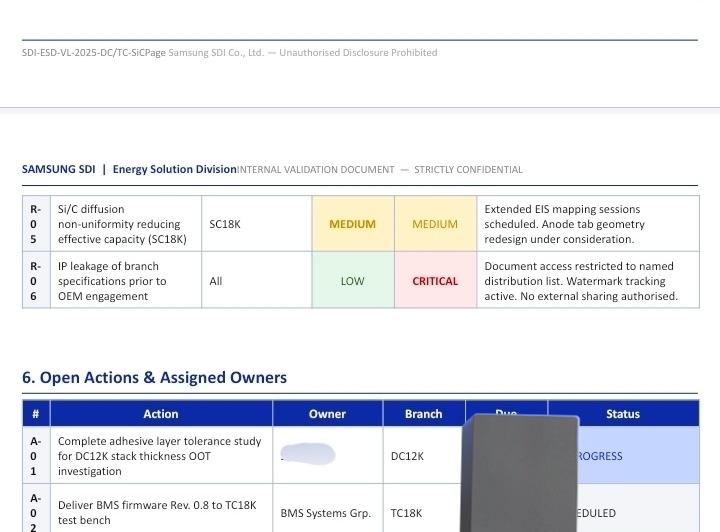The height and width of the screenshot is (532, 720).
Task: Click the Owner column header
Action: (327, 413)
